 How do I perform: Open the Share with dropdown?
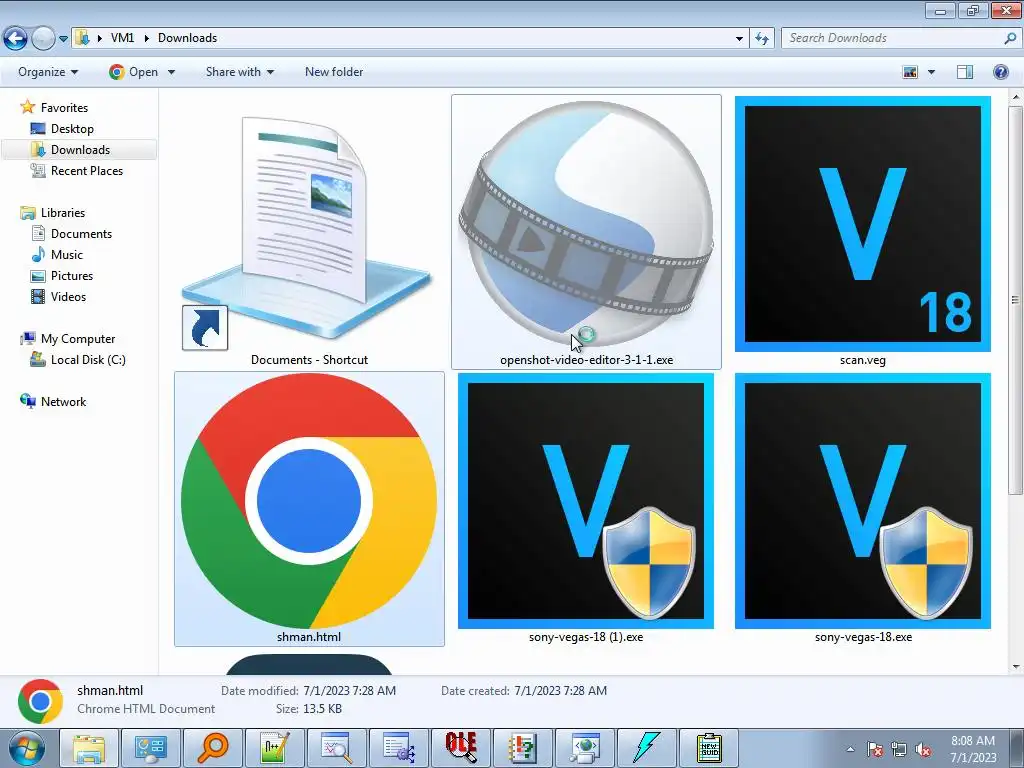click(240, 72)
